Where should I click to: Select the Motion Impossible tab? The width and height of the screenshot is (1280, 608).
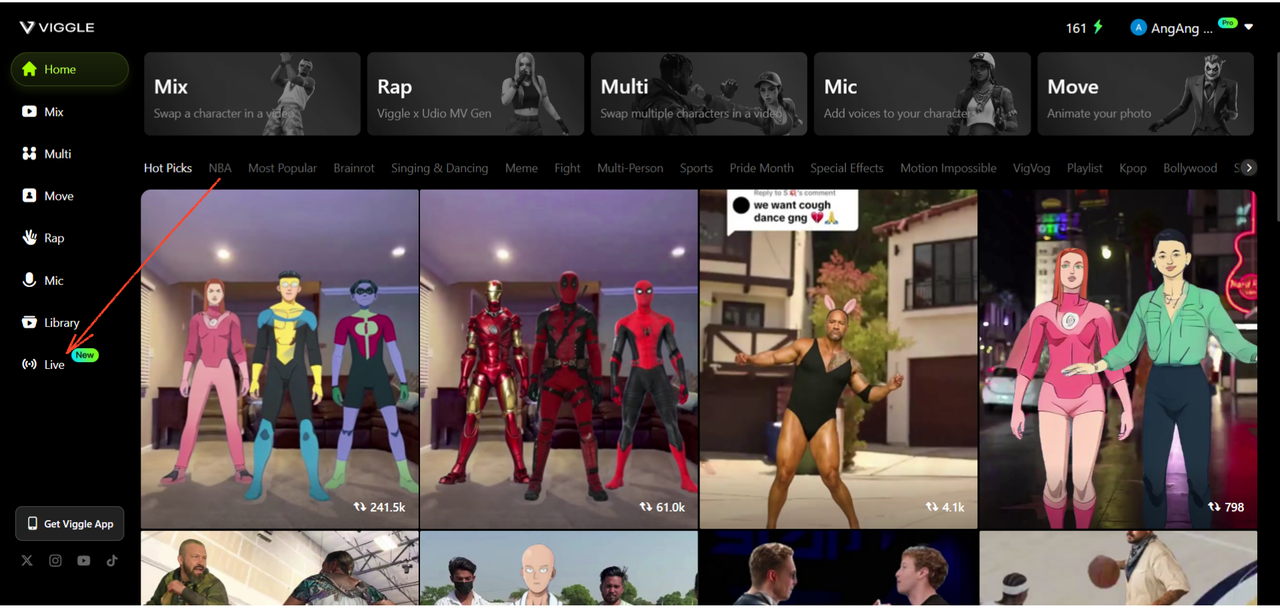tap(948, 168)
